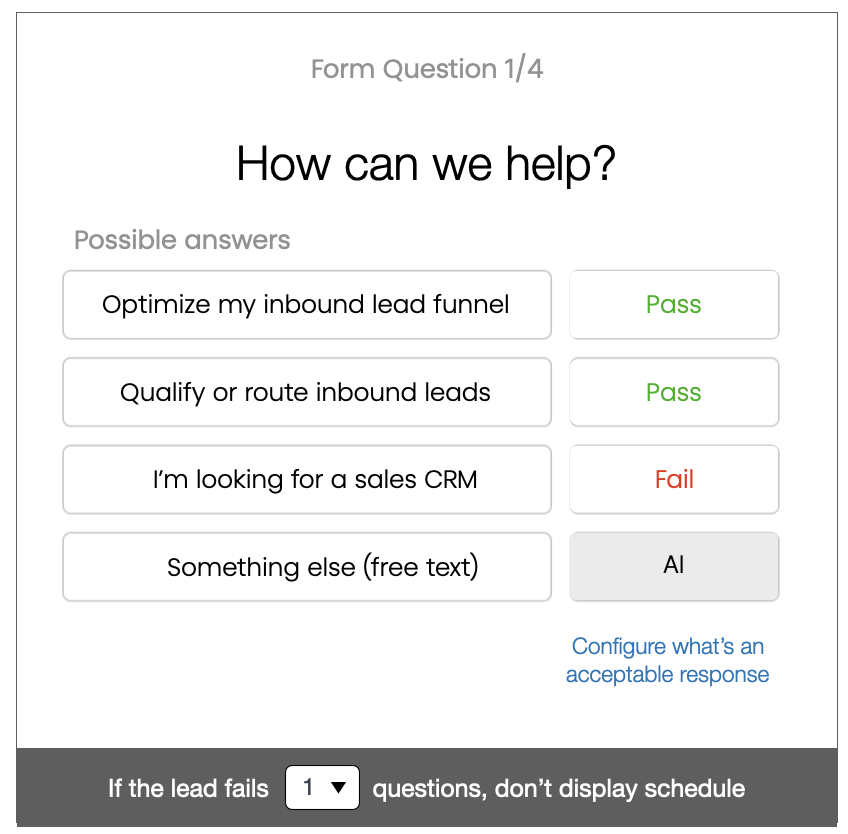Image resolution: width=848 pixels, height=834 pixels.
Task: Open the failed questions count dropdown
Action: point(322,787)
